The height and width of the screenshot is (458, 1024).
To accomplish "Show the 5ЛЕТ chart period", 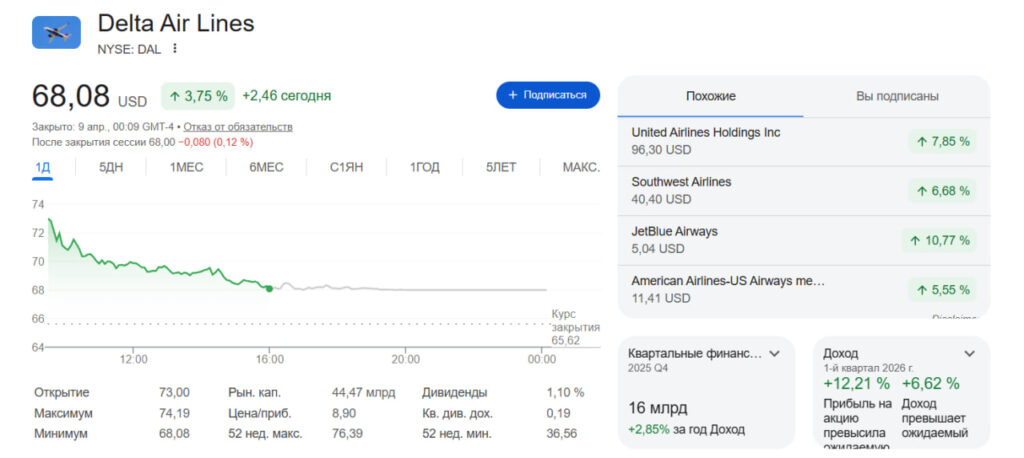I will (x=501, y=167).
